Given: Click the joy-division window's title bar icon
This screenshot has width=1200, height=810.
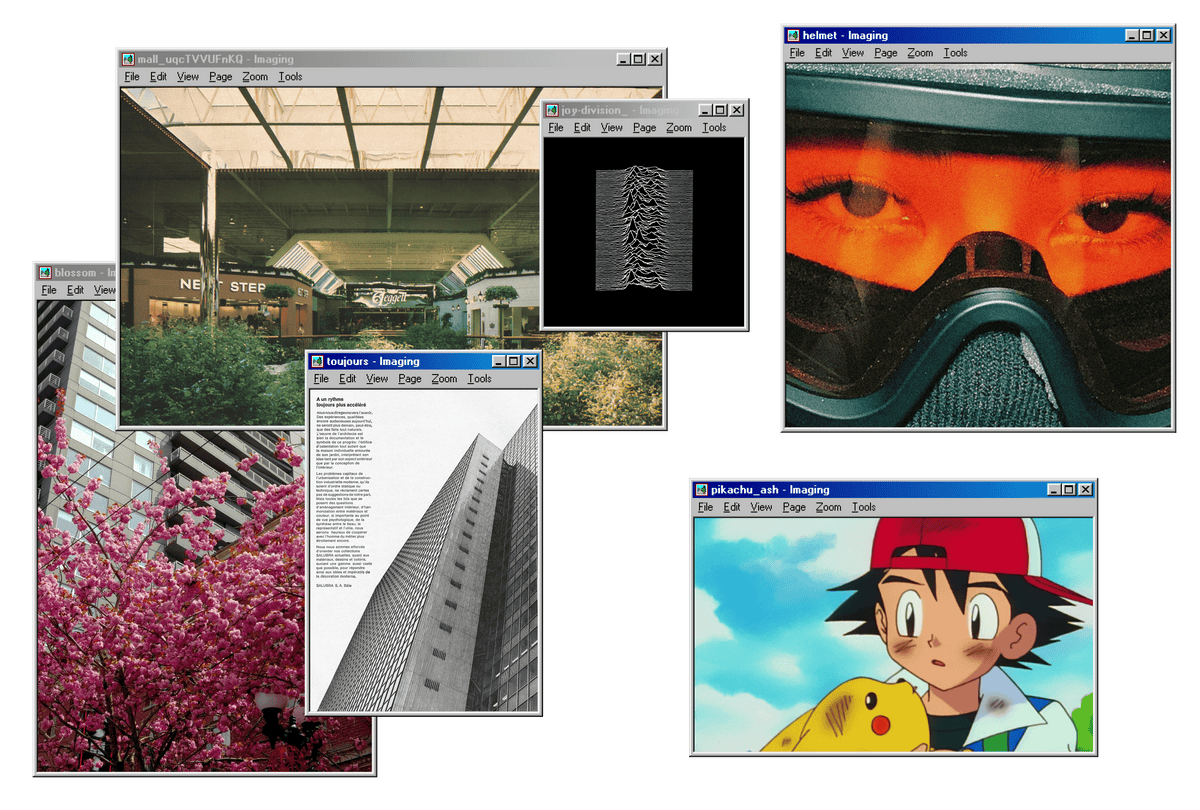Looking at the screenshot, I should tap(552, 110).
